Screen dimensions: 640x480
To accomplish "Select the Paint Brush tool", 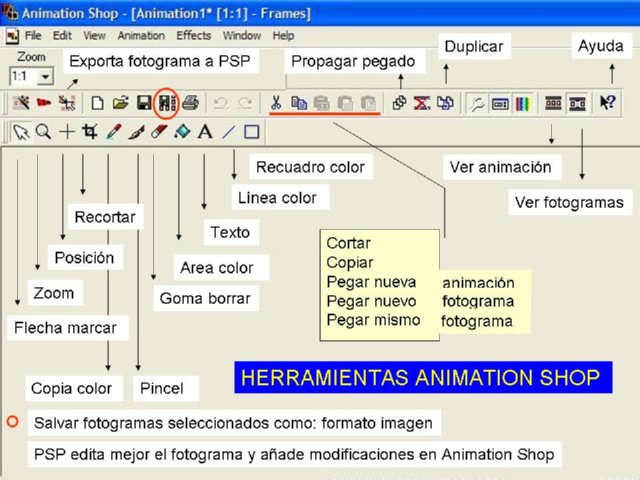I will click(x=136, y=132).
